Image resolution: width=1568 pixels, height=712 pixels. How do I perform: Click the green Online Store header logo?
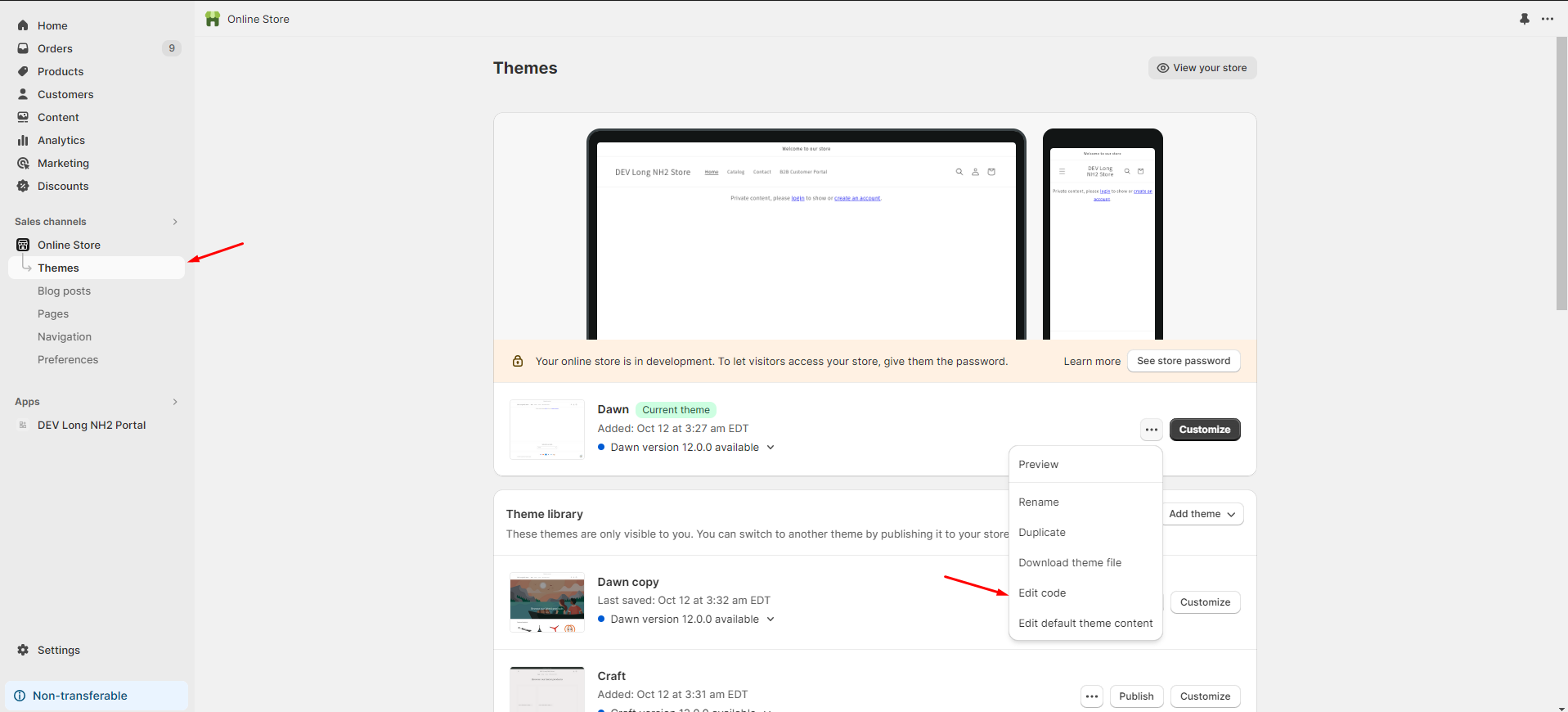(x=213, y=19)
